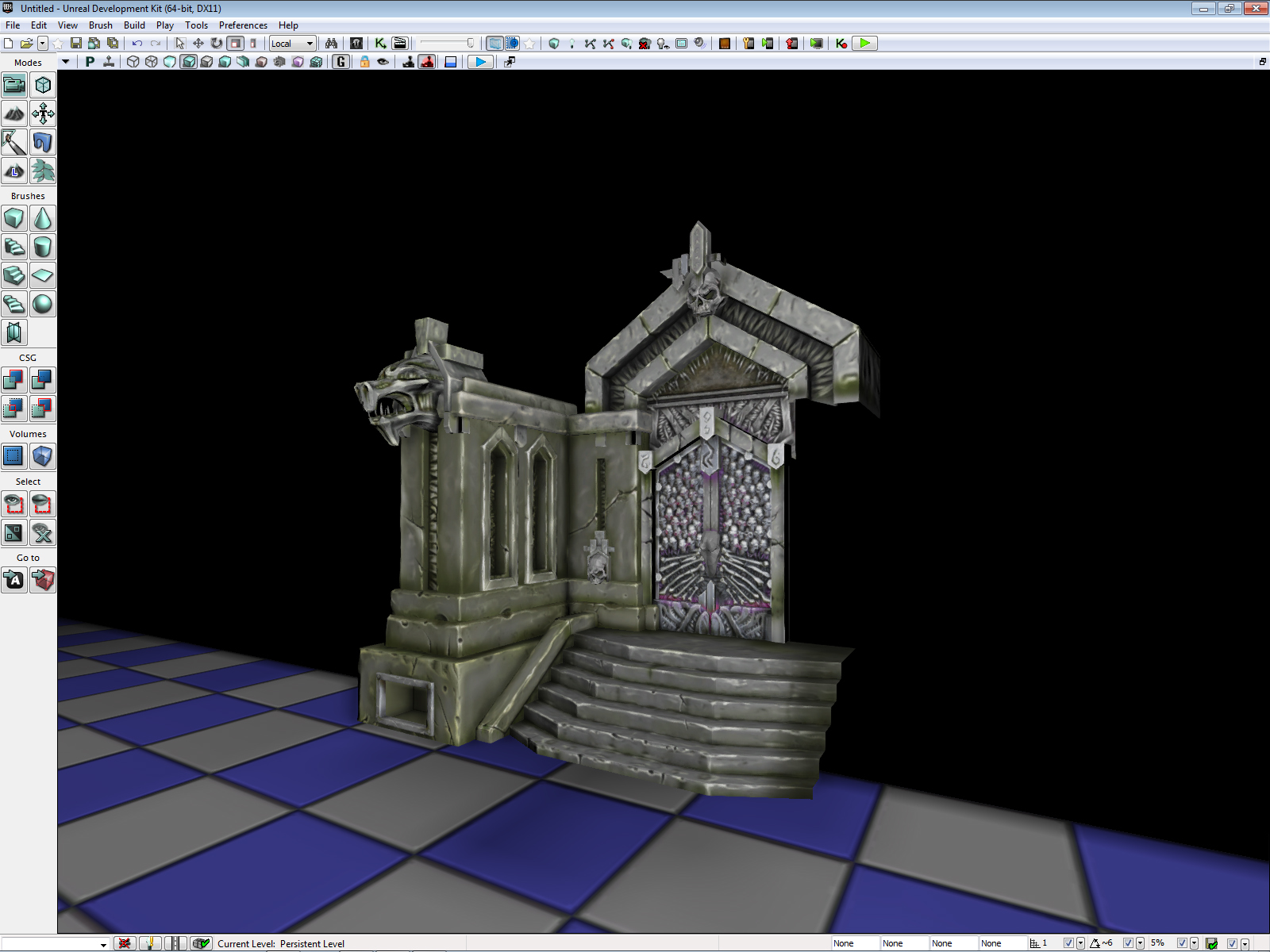Screen dimensions: 1270x952
Task: Select the Mesh Paint mode icon
Action: (x=14, y=142)
